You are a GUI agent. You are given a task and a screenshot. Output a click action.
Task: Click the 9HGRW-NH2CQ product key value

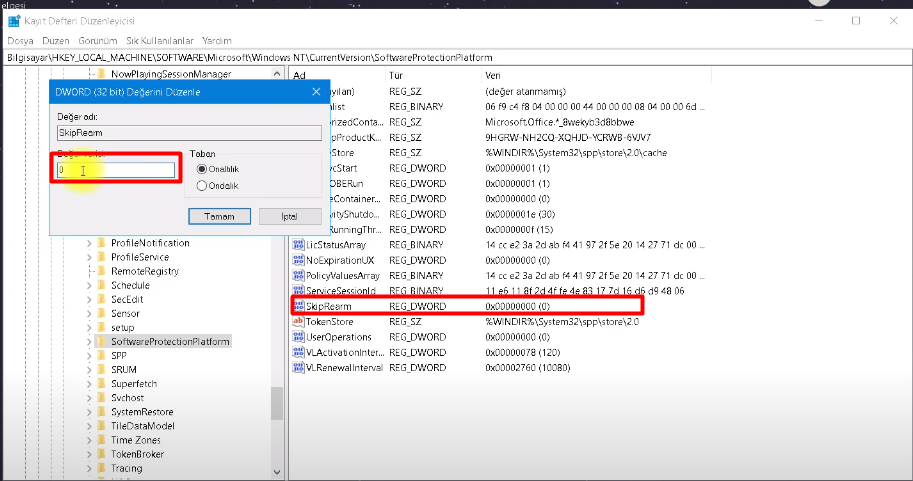tap(568, 137)
